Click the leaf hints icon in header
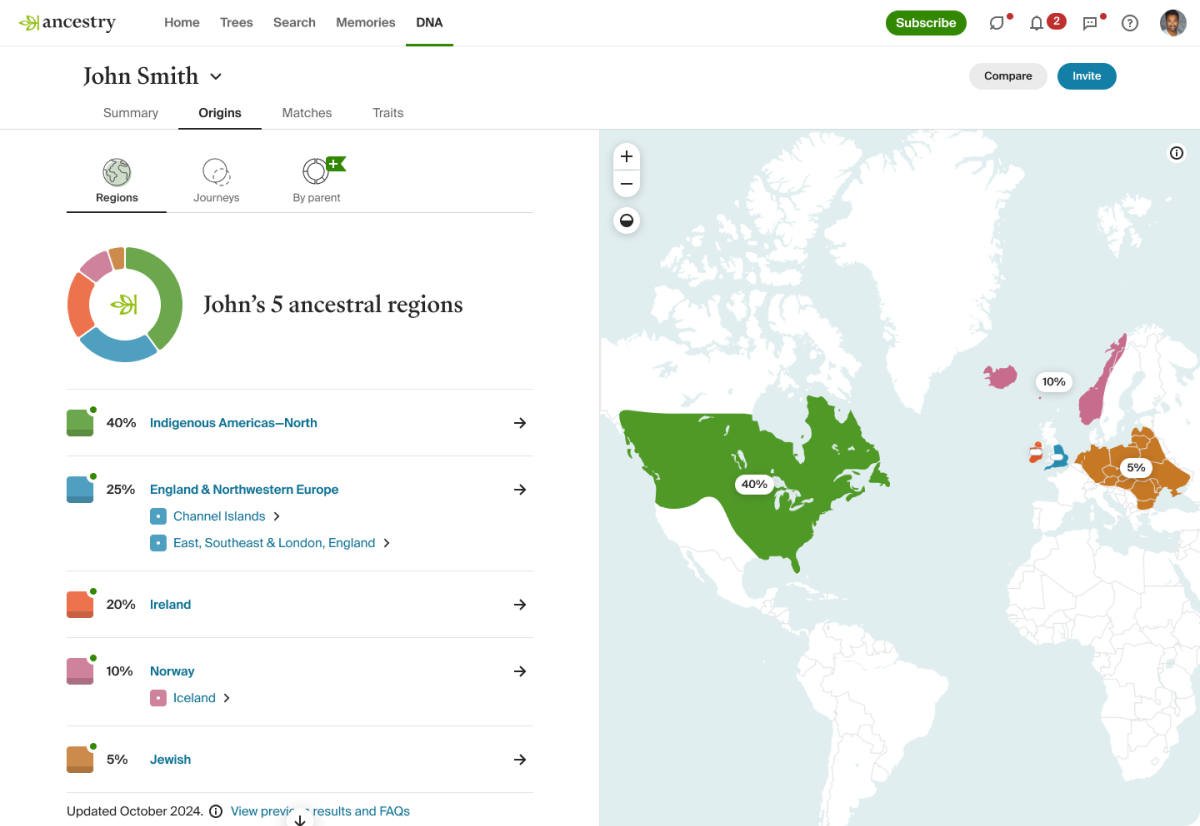 (997, 23)
